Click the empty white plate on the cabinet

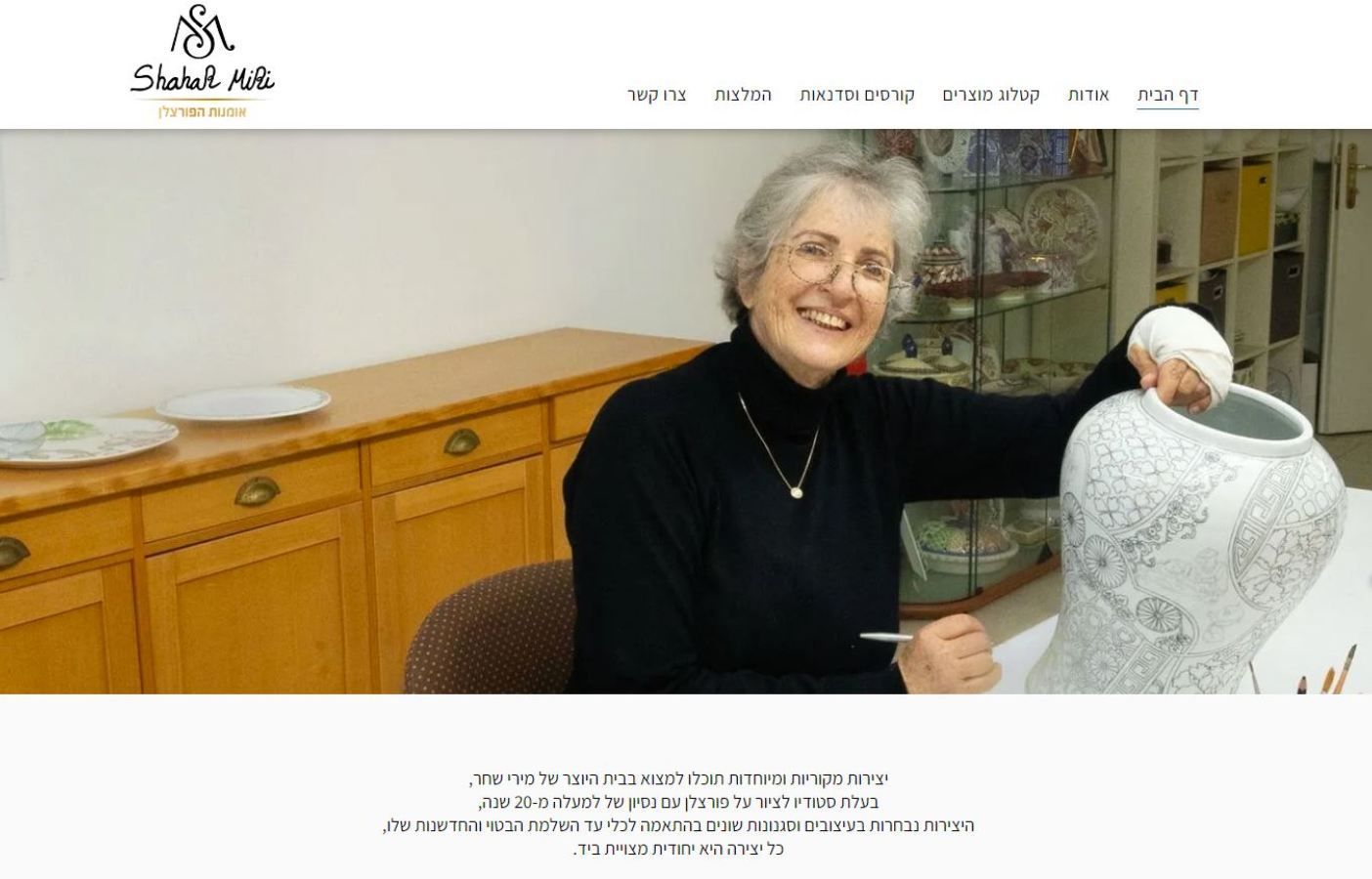(x=243, y=401)
